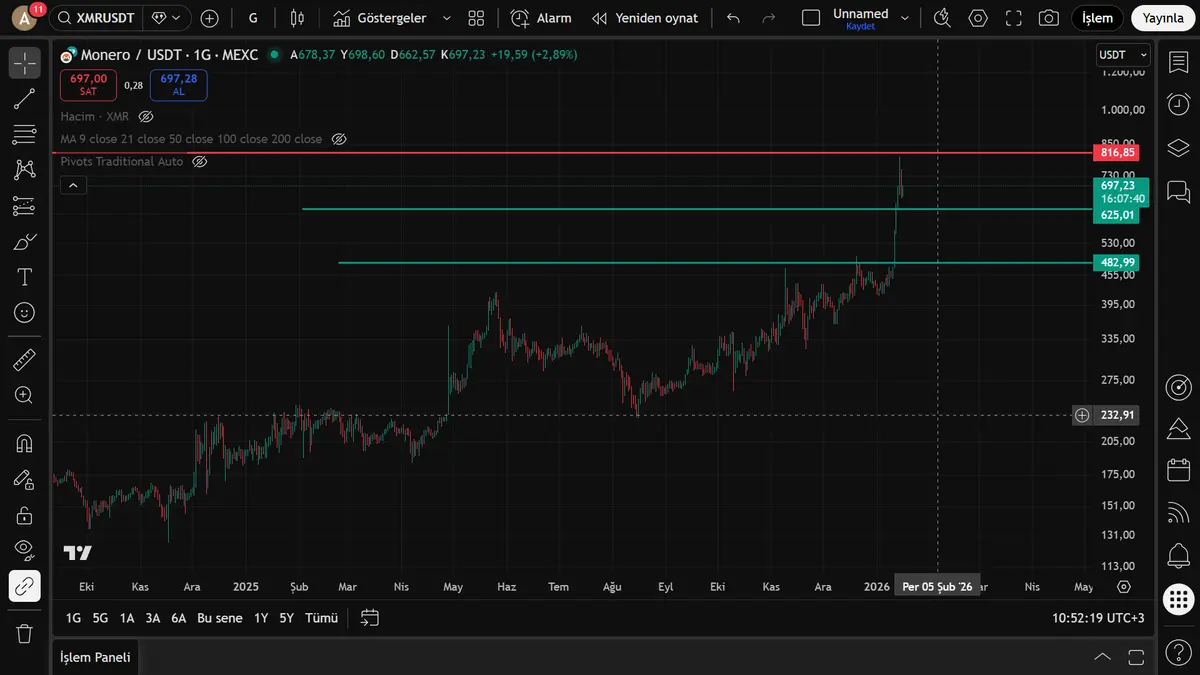Screen dimensions: 1200x675
Task: Open the candlestick chart type selector
Action: [296, 18]
